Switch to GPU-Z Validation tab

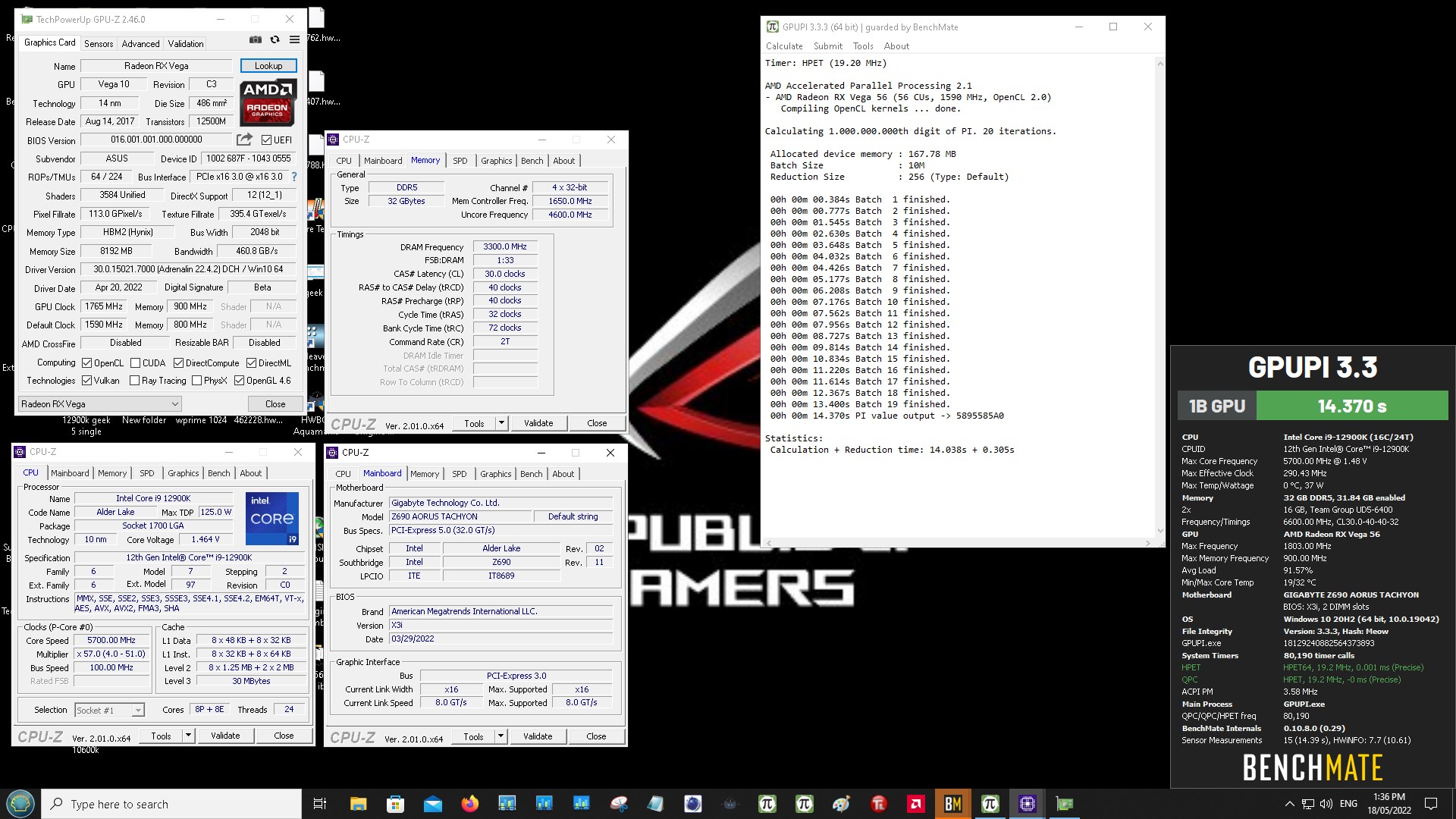pos(186,44)
